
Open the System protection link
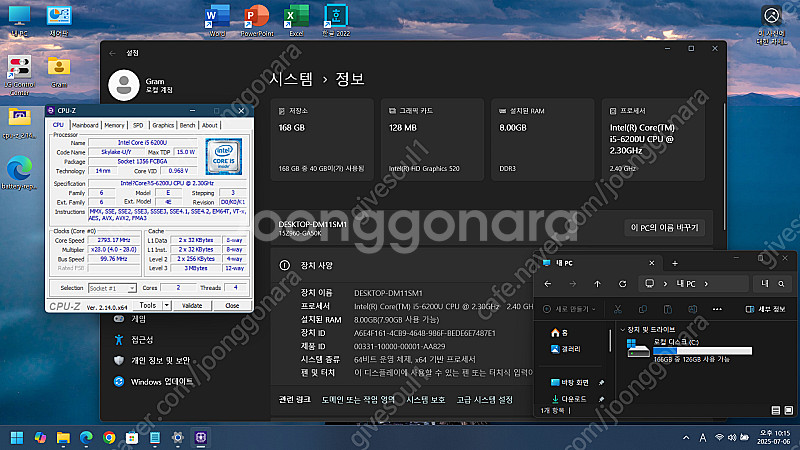[x=426, y=400]
